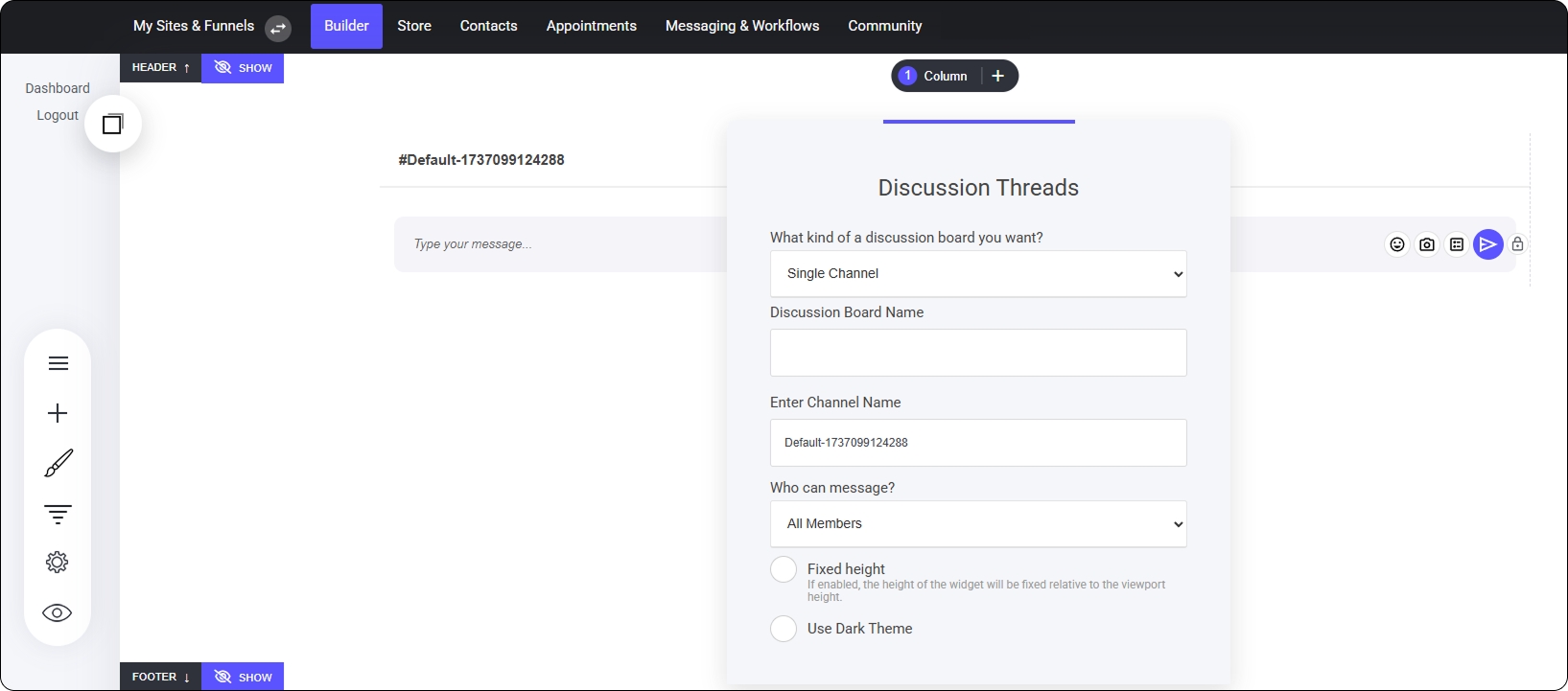The width and height of the screenshot is (1568, 691).
Task: Go to Messaging & Workflows tab
Action: coord(742,26)
